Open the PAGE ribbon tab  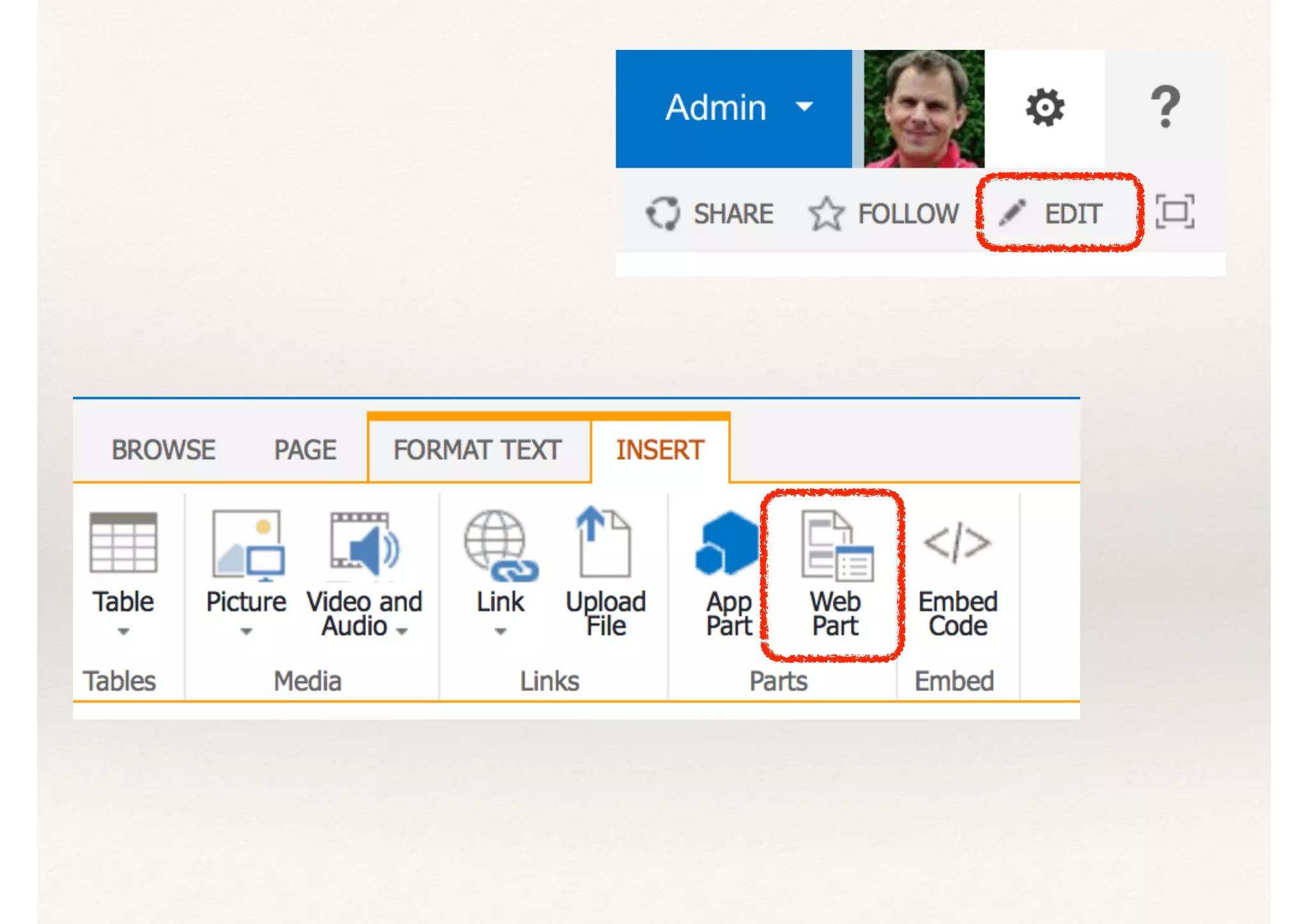pos(305,450)
